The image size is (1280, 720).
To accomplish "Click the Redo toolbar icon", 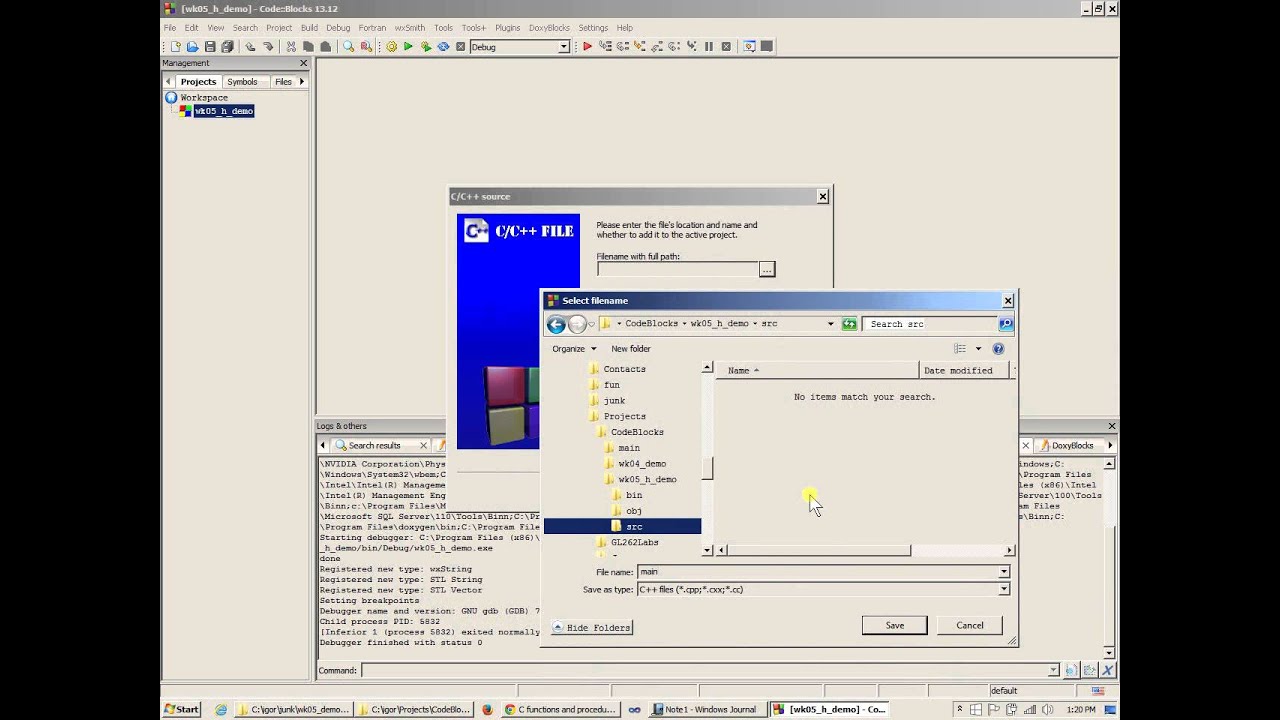I will [x=267, y=46].
